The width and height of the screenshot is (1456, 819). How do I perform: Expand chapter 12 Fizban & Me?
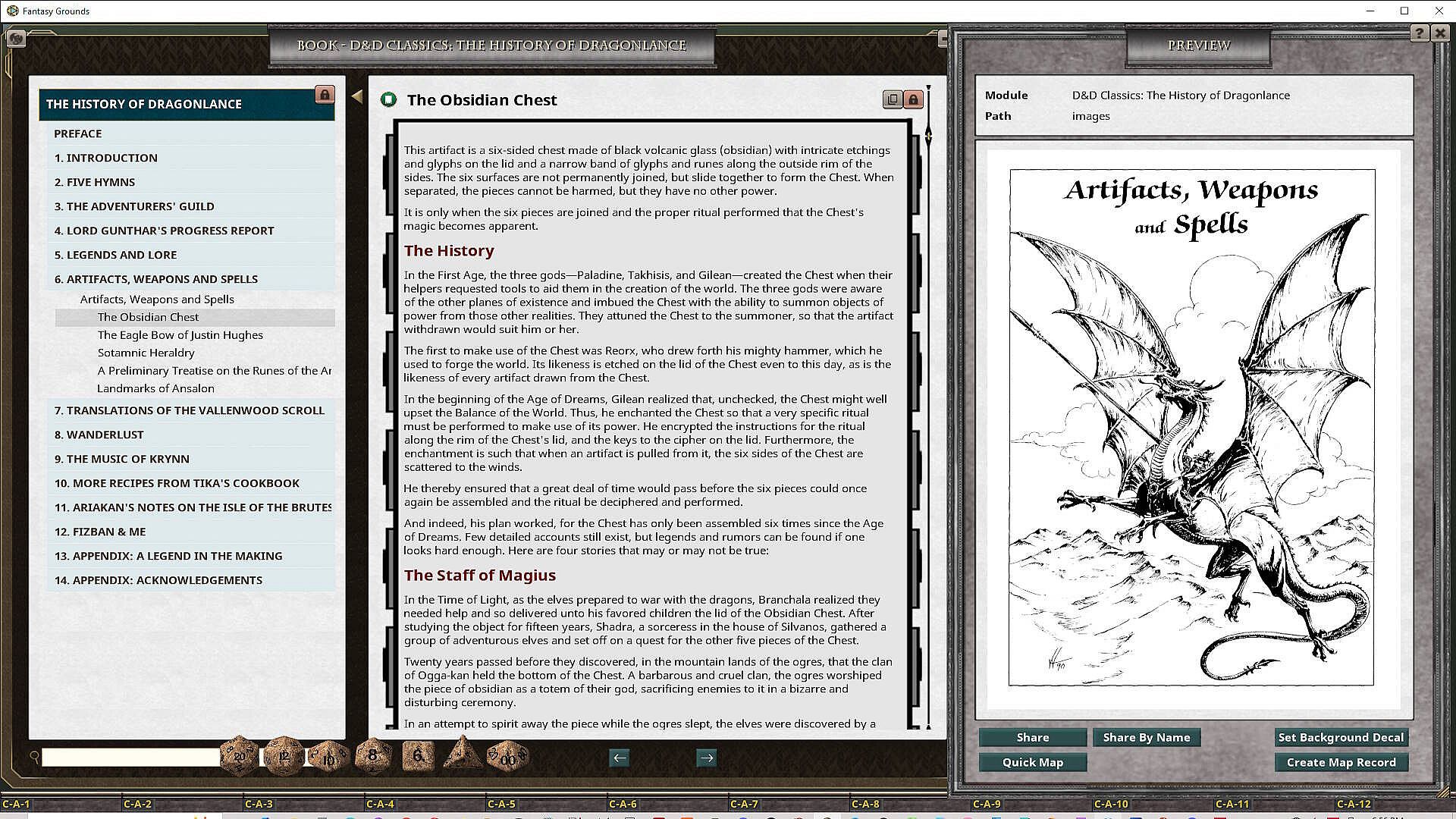190,532
